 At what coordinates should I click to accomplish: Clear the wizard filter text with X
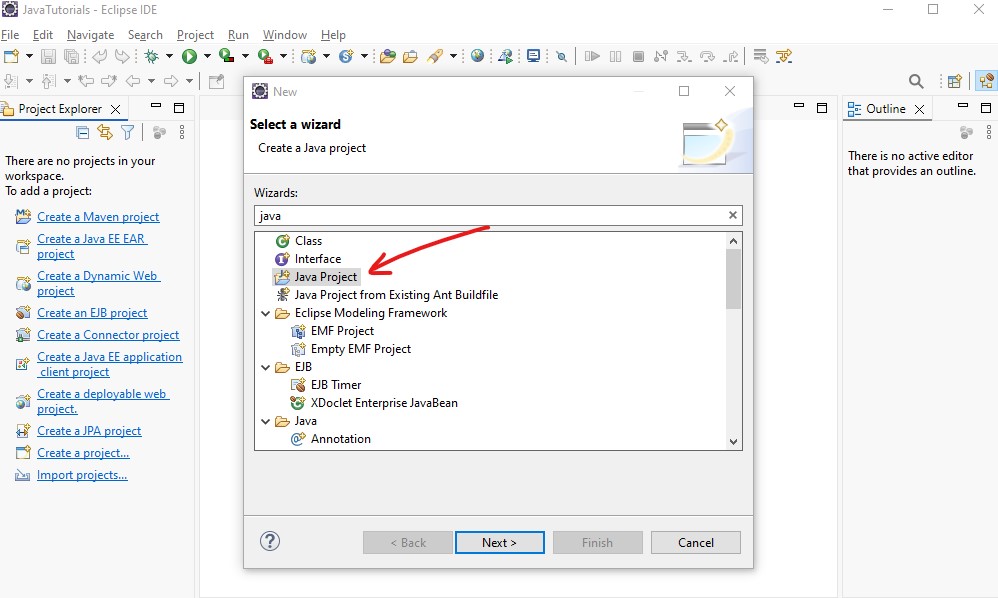[x=733, y=215]
